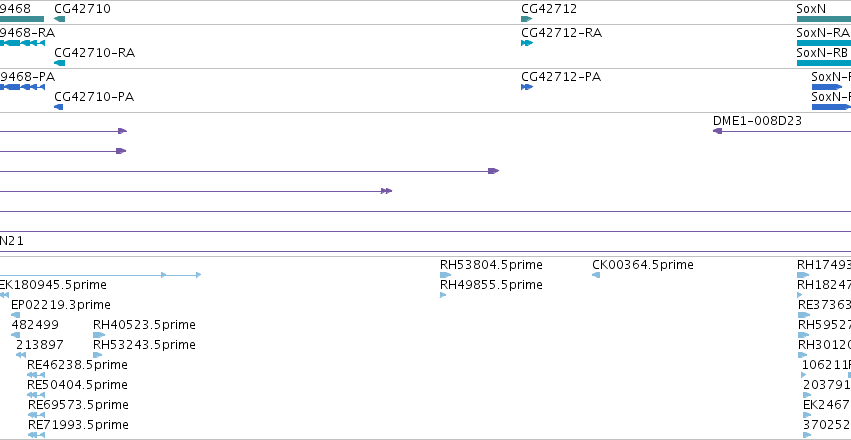Viewport: 851px width, 440px height.
Task: Click the 9468-RA transcript label
Action: click(x=27, y=33)
